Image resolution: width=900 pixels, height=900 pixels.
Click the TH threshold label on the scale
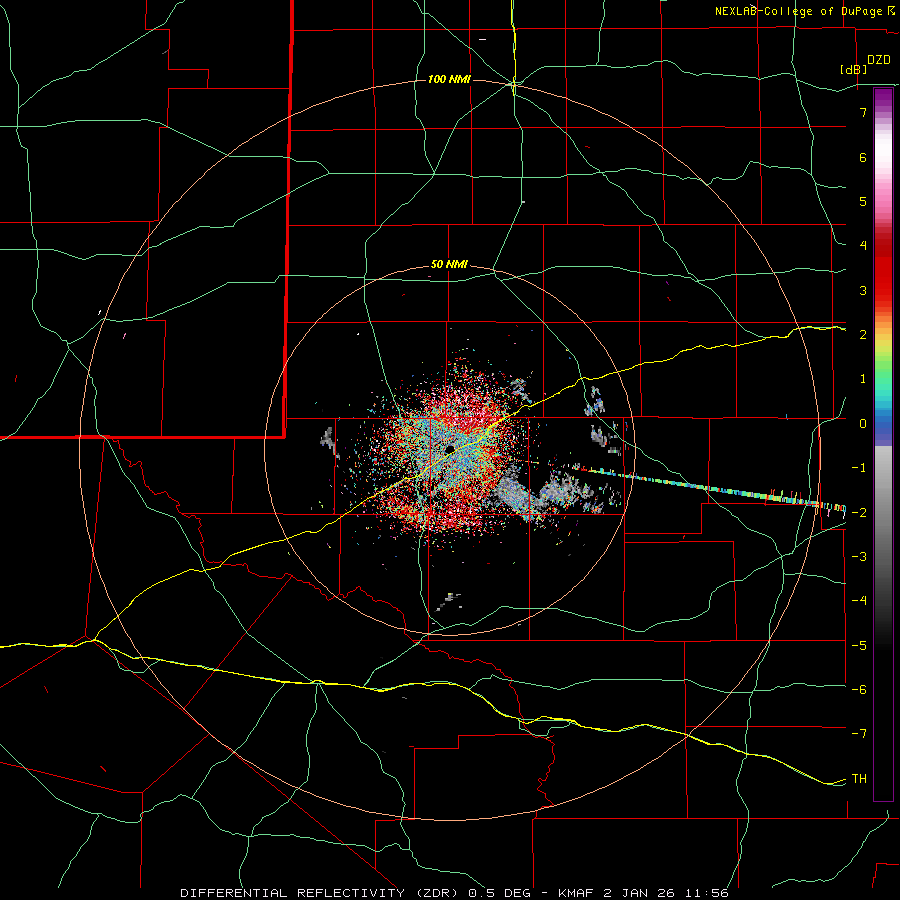pos(859,779)
